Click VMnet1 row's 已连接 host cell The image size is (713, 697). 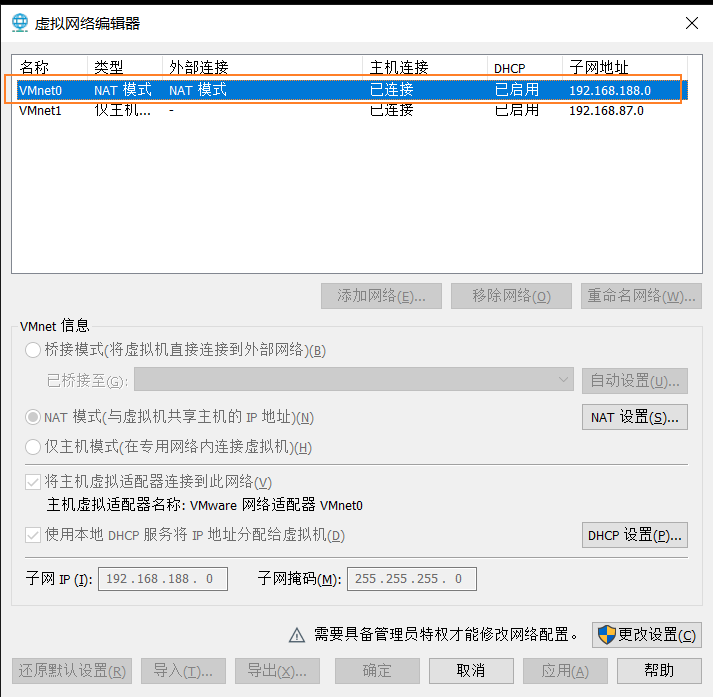tap(392, 110)
